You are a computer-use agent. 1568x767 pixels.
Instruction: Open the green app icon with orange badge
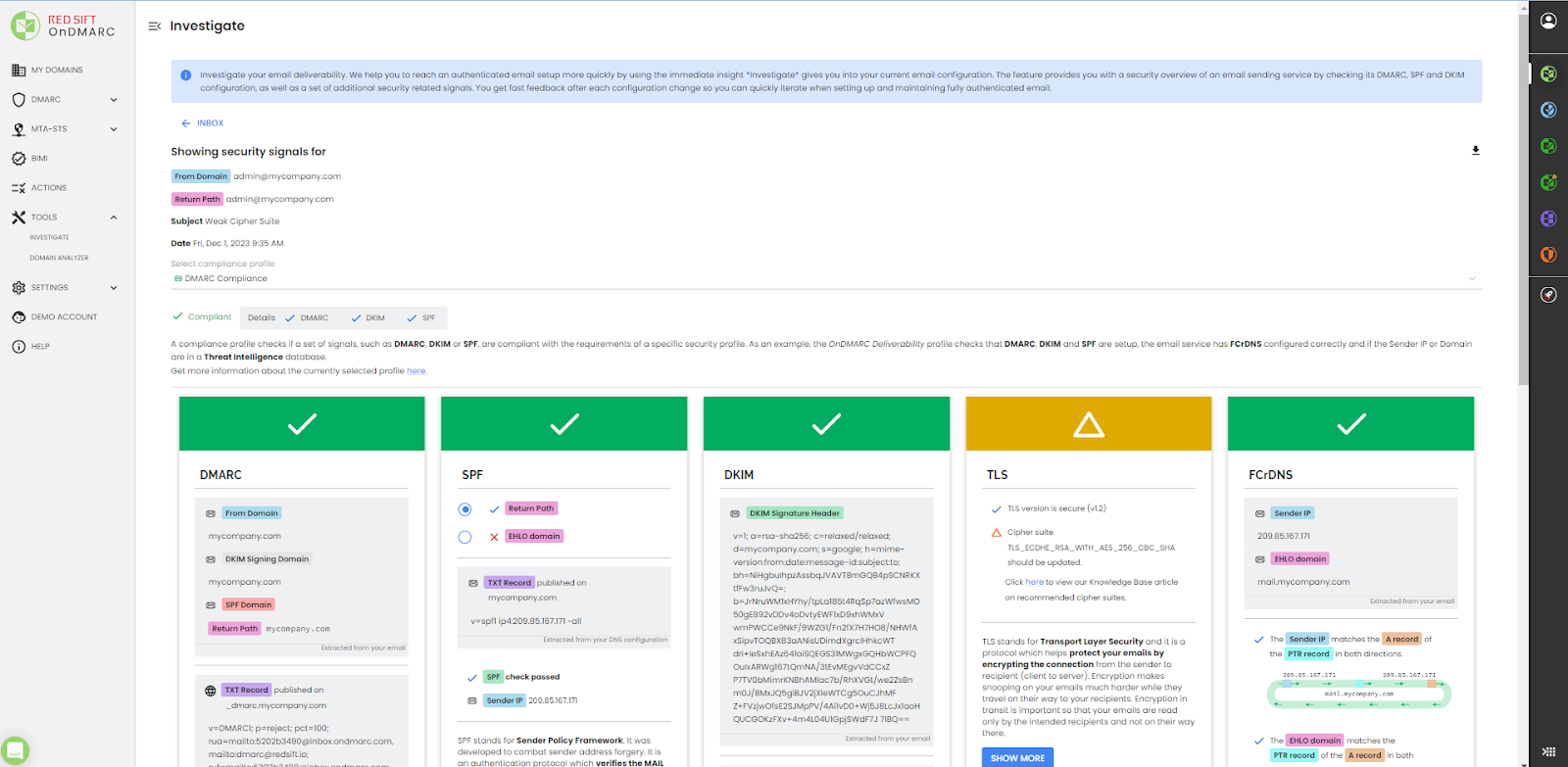tap(1548, 182)
